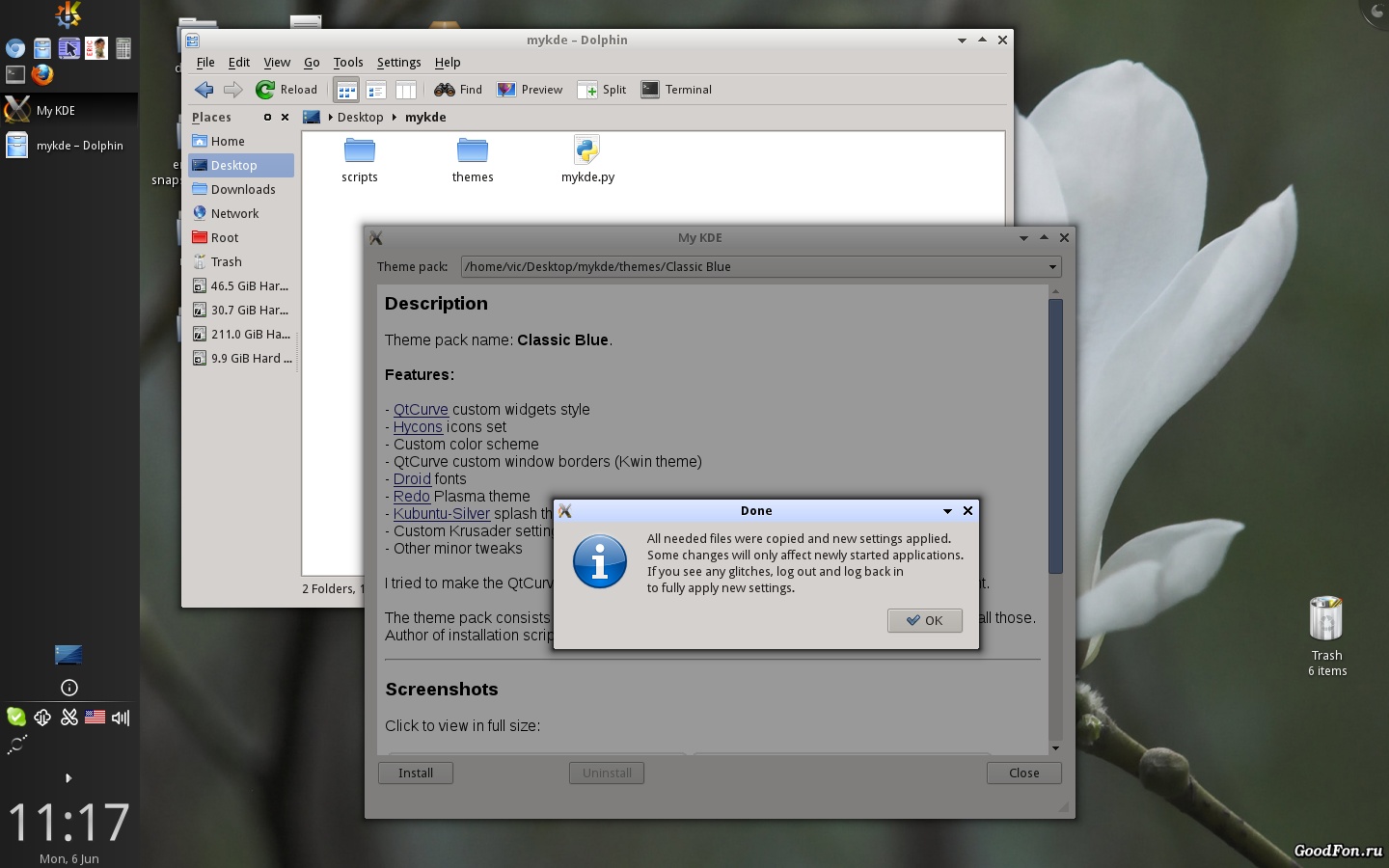The image size is (1389, 868).
Task: Click the Skype tray icon
Action: (x=16, y=717)
